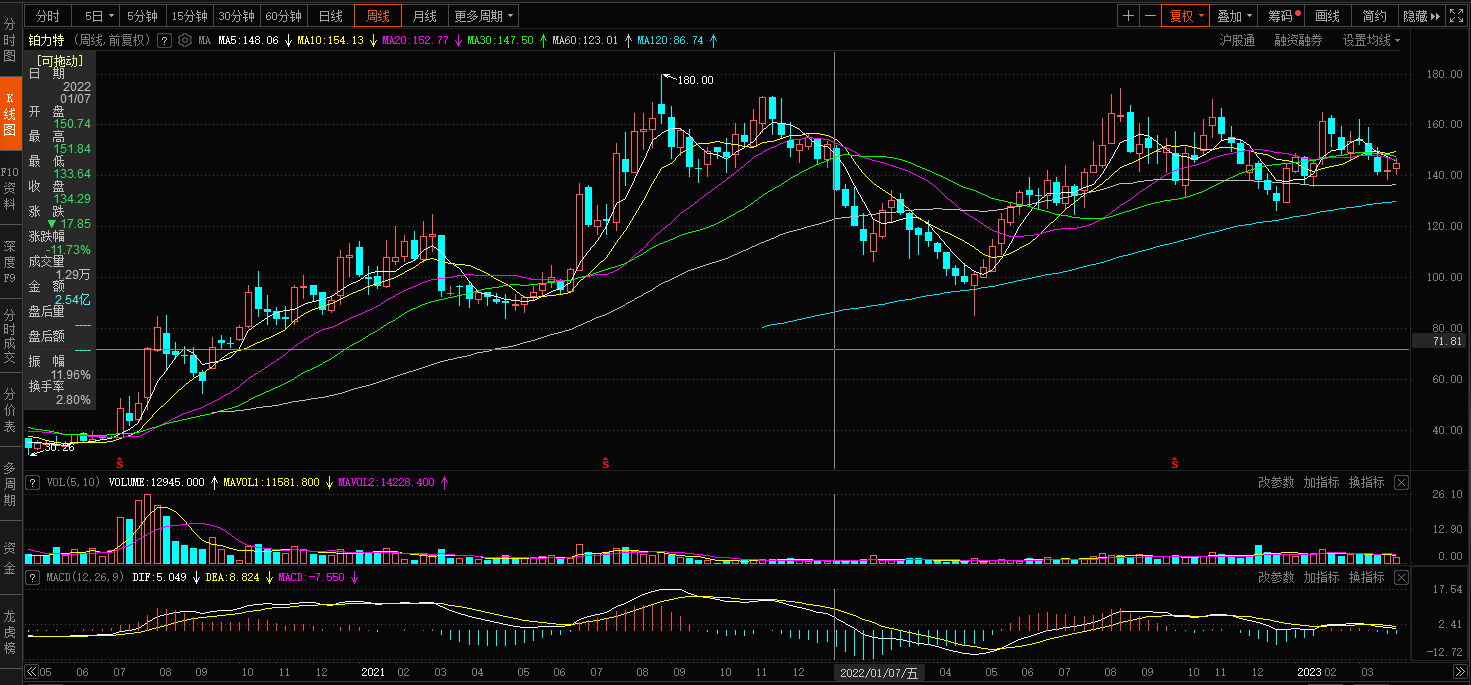Expand the 设置均线 dropdown
The width and height of the screenshot is (1471, 685).
click(x=1371, y=40)
